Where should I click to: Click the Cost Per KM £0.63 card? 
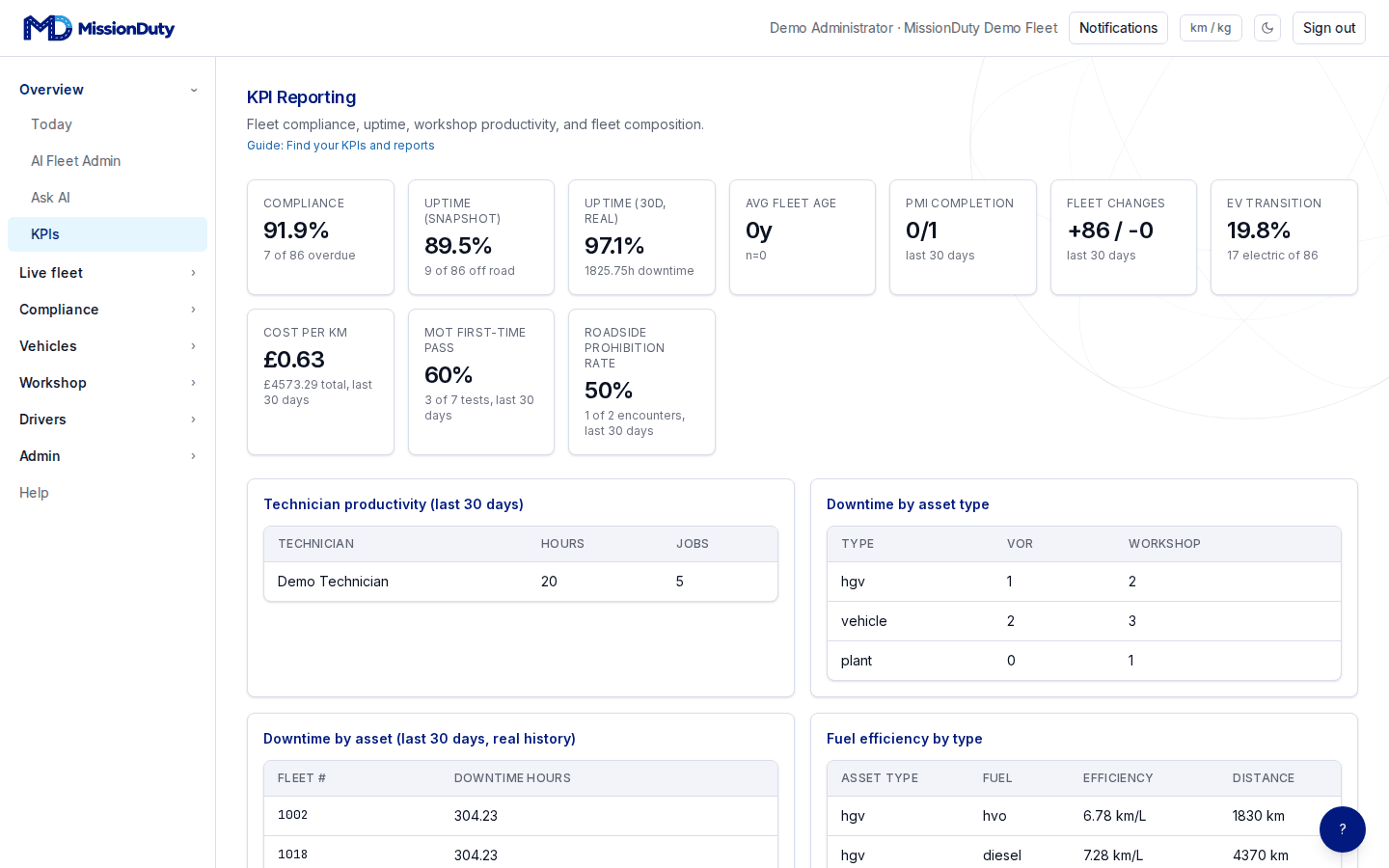point(320,382)
